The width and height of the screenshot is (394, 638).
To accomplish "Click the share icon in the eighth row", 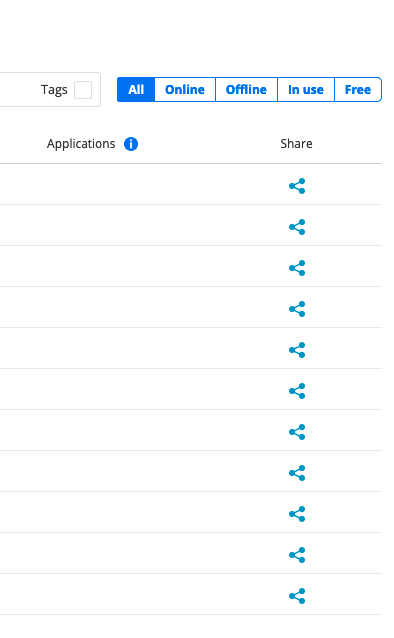I will (x=297, y=473).
